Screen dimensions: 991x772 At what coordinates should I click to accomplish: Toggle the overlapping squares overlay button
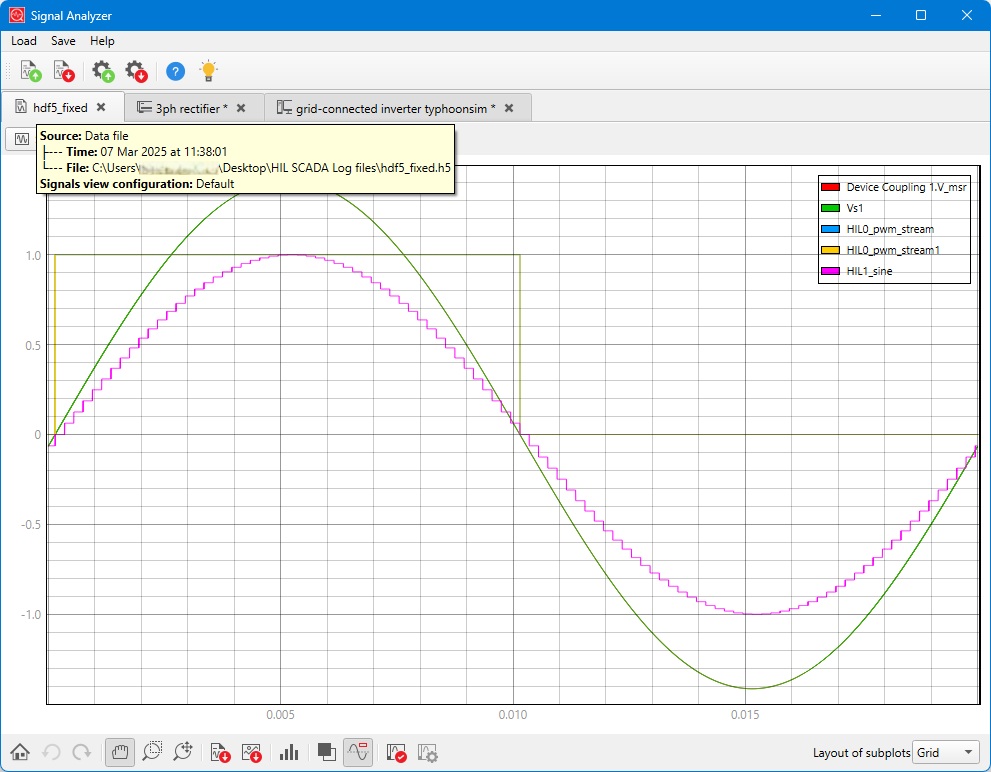pyautogui.click(x=326, y=752)
